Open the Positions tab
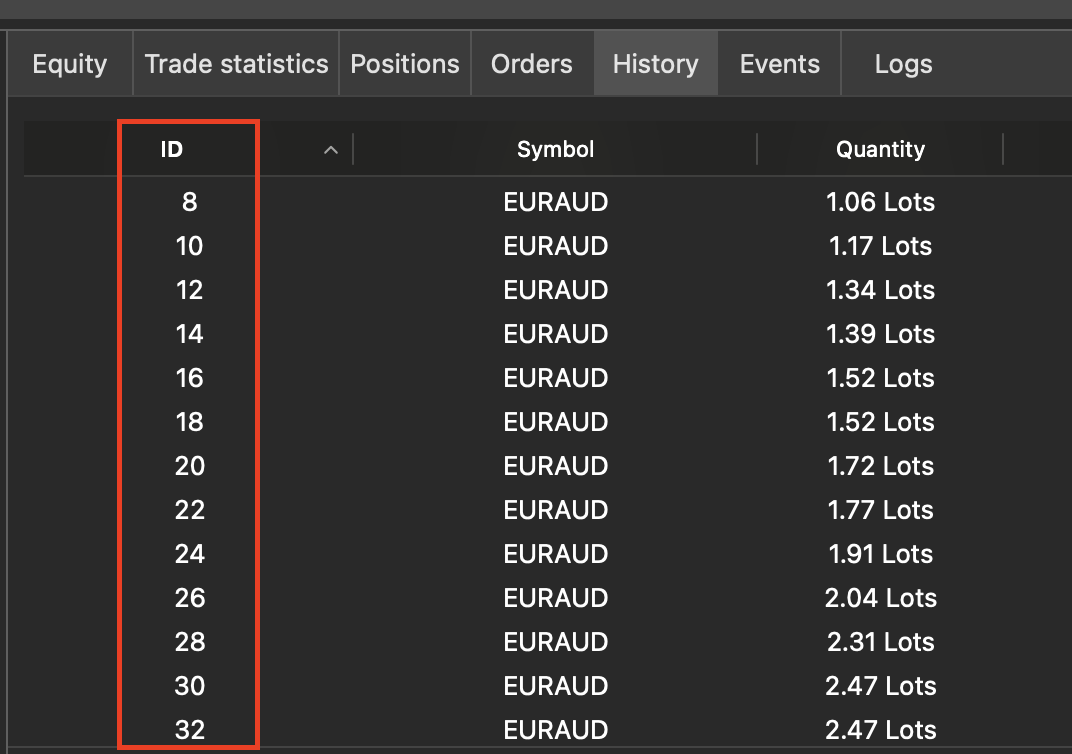This screenshot has height=754, width=1072. pyautogui.click(x=405, y=64)
